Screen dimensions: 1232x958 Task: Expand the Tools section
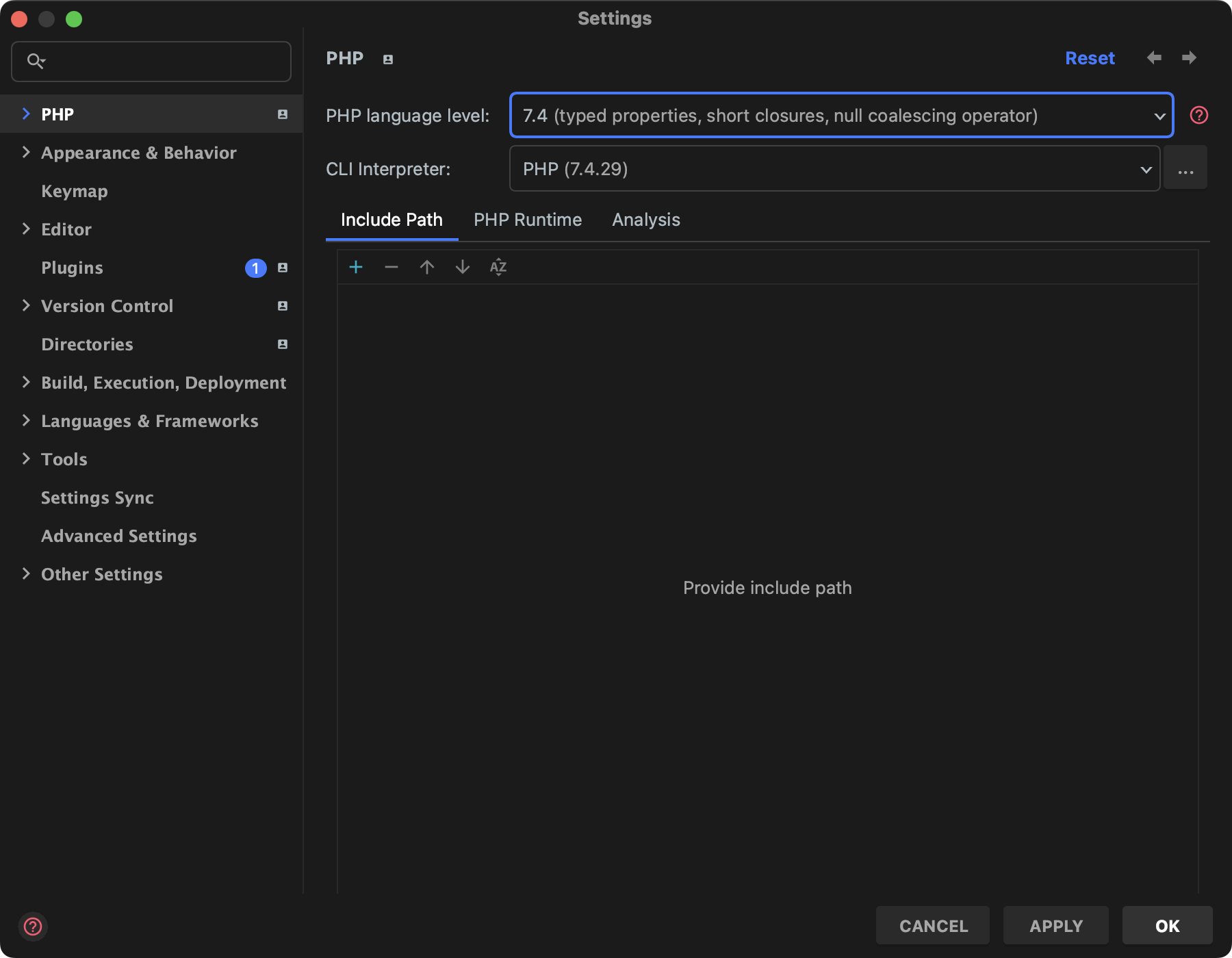click(x=26, y=458)
